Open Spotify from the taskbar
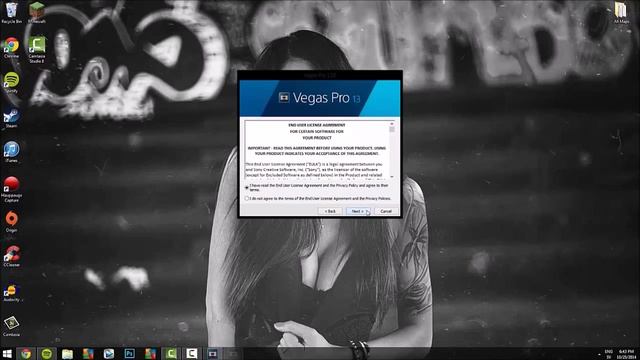 coord(47,353)
